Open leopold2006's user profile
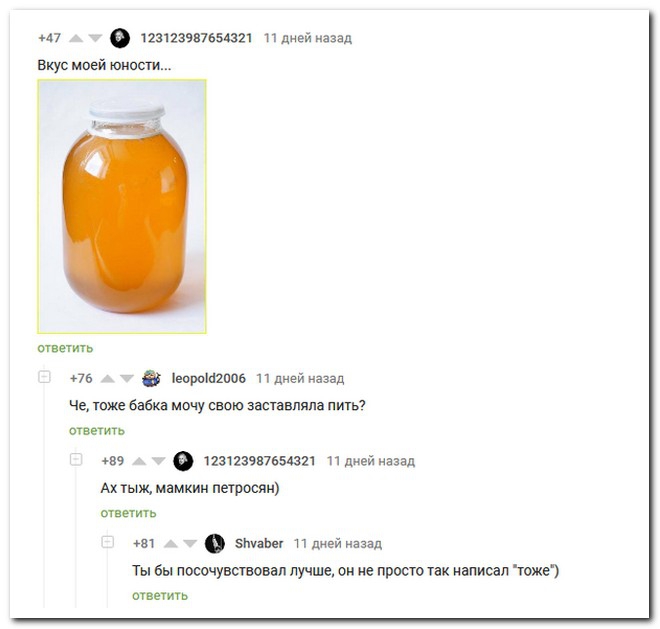660x629 pixels. (x=209, y=378)
